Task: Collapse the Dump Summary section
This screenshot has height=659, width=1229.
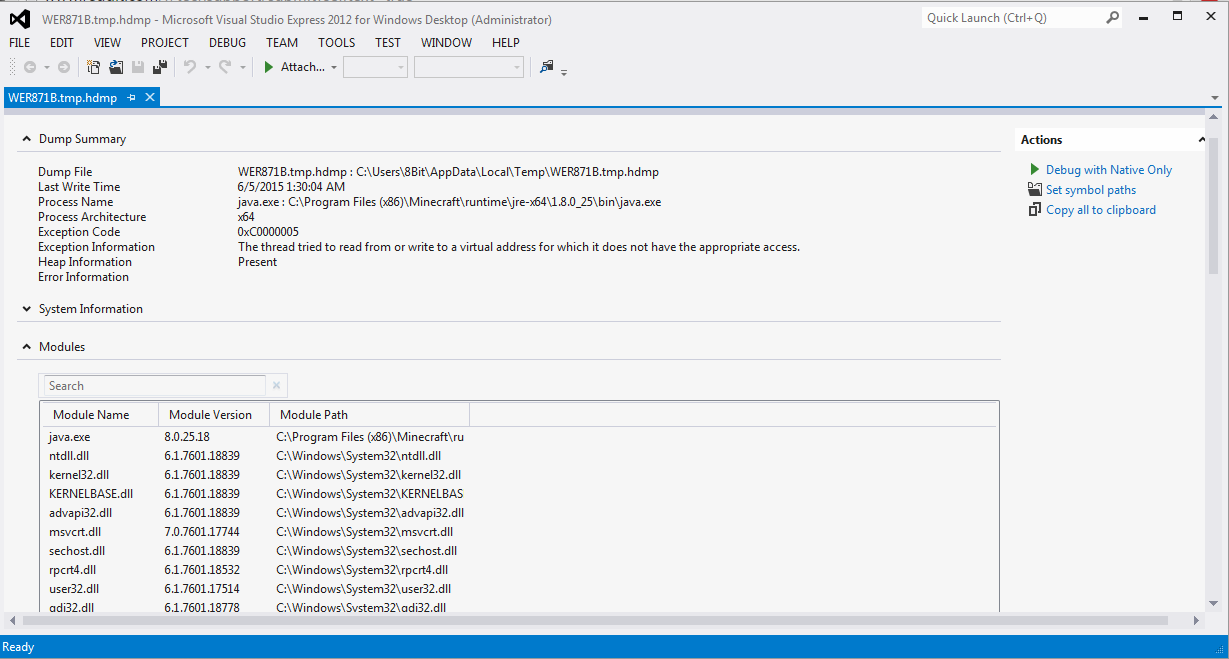Action: click(x=27, y=139)
